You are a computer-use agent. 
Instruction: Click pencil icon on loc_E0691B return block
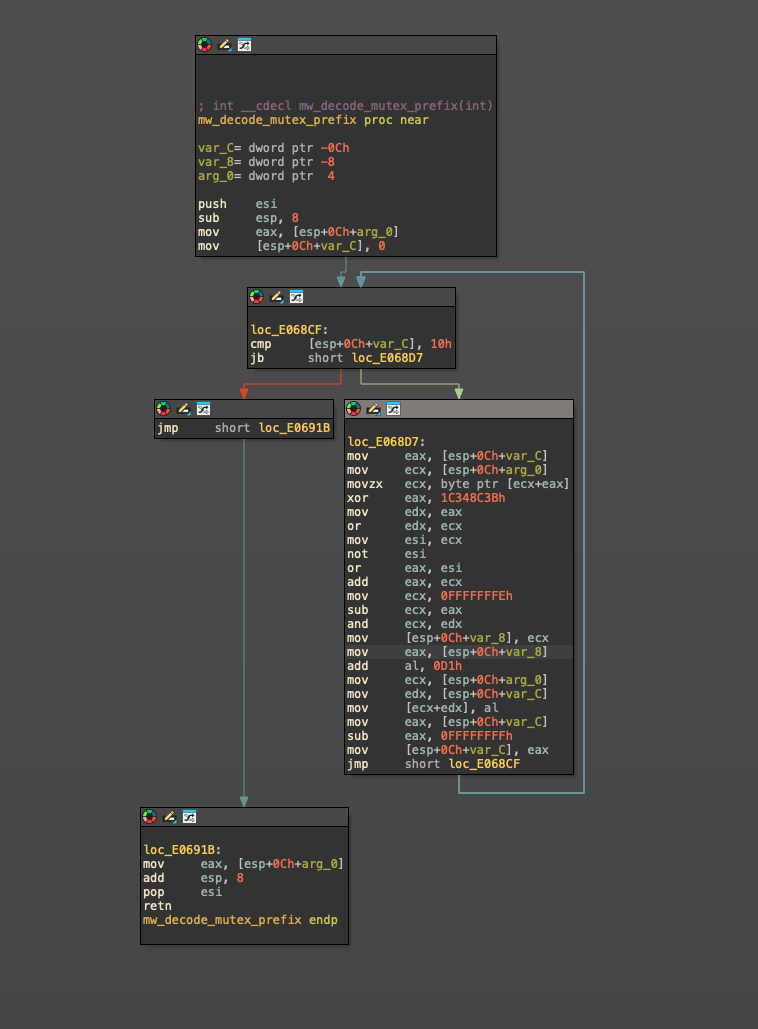(169, 817)
